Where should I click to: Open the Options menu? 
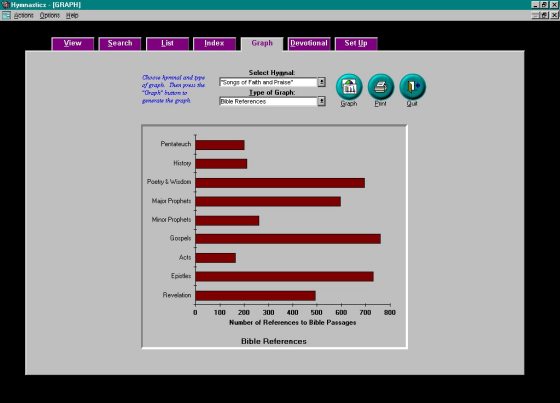[x=50, y=15]
